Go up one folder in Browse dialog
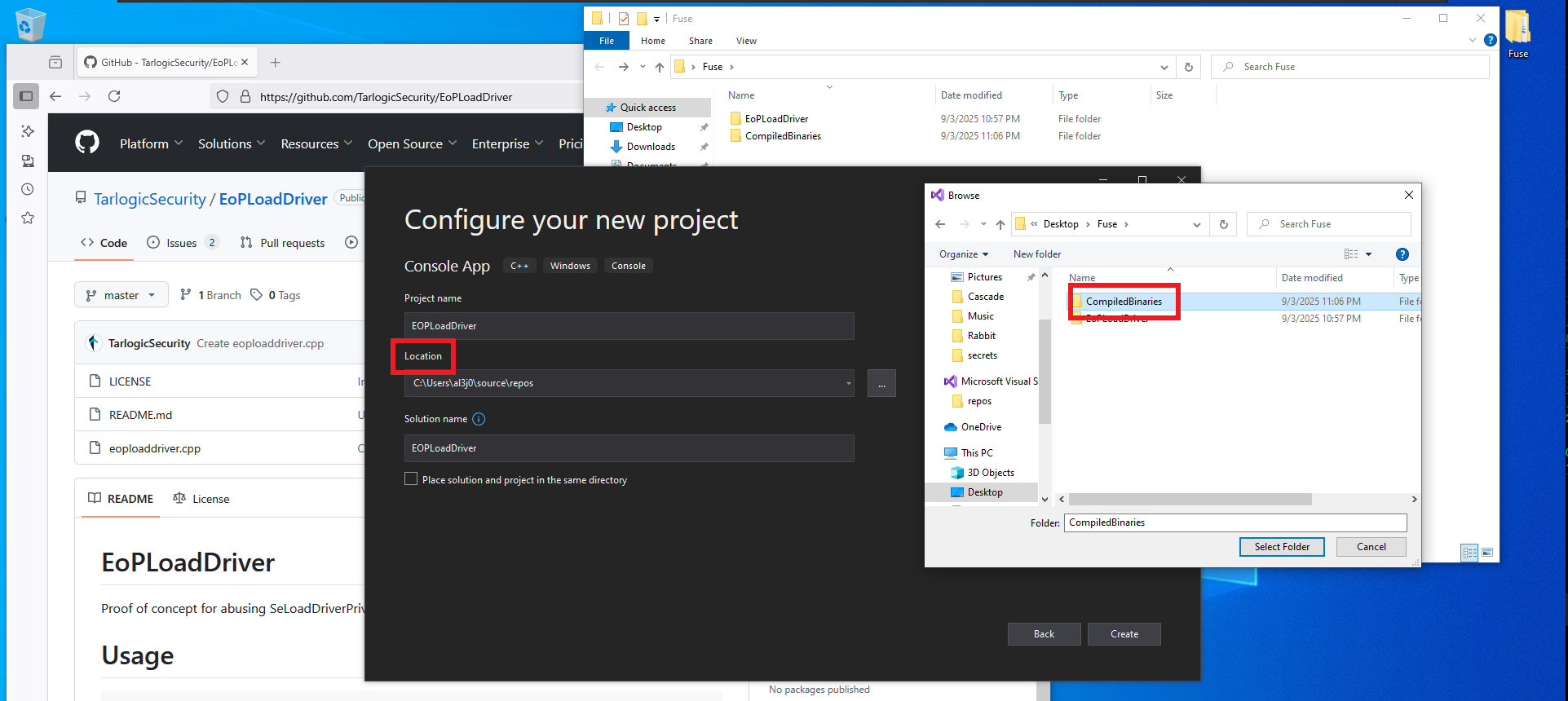Viewport: 1568px width, 701px height. pyautogui.click(x=1000, y=224)
